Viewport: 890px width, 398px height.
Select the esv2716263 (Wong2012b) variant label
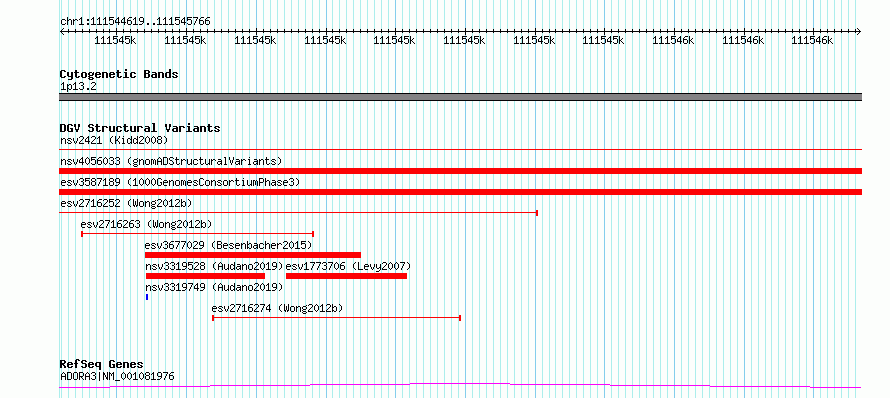coord(146,224)
